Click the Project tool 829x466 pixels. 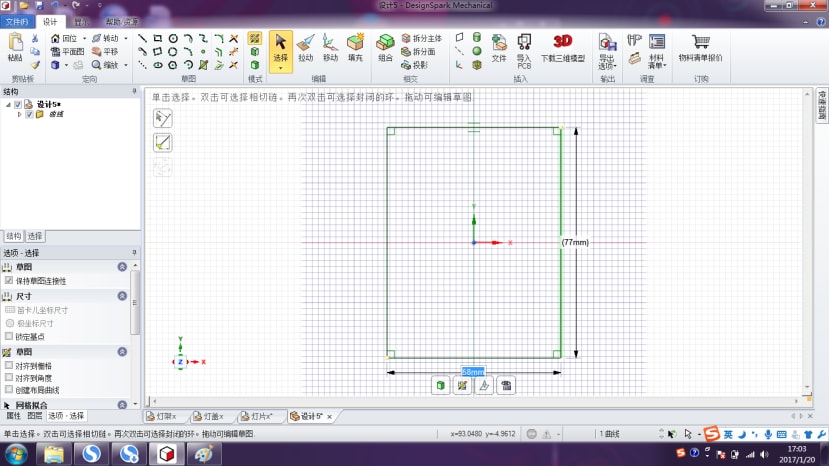[415, 65]
